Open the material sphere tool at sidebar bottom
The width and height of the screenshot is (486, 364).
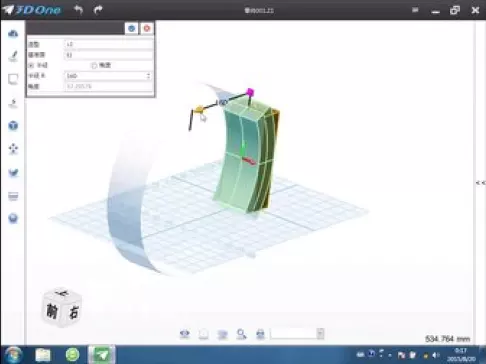pos(13,218)
